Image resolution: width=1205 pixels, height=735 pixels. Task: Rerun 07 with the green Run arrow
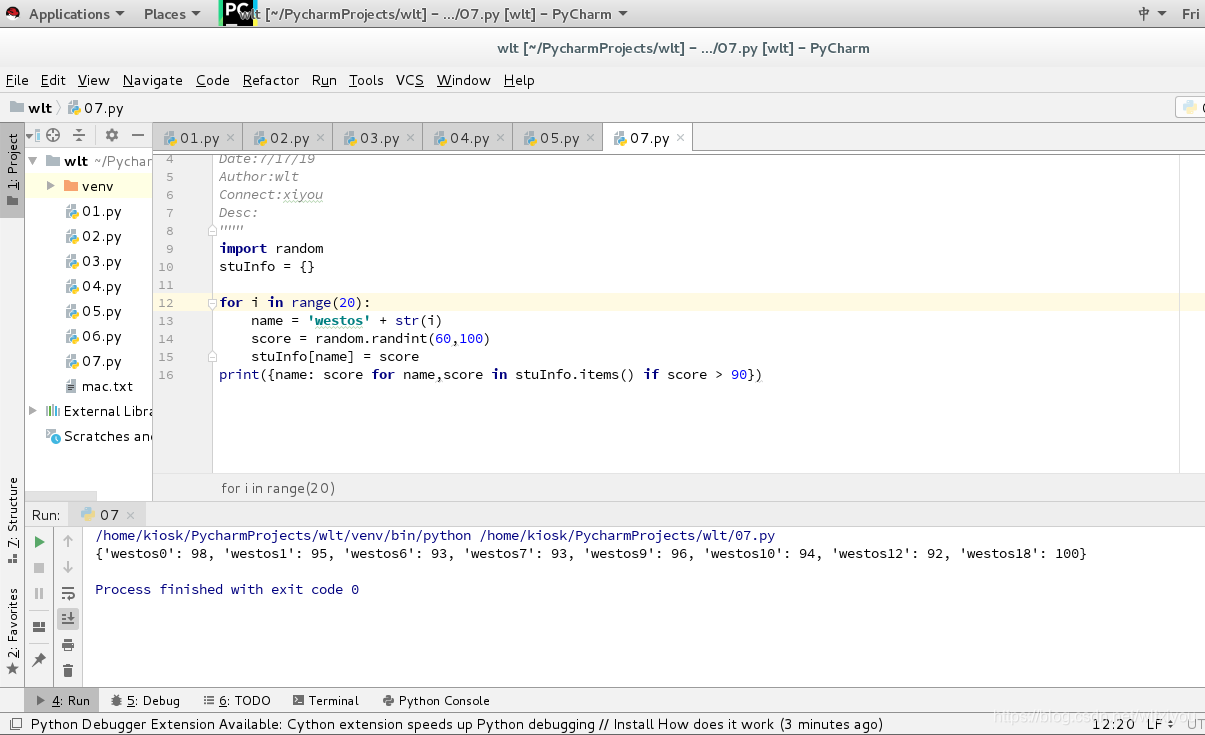pos(39,542)
